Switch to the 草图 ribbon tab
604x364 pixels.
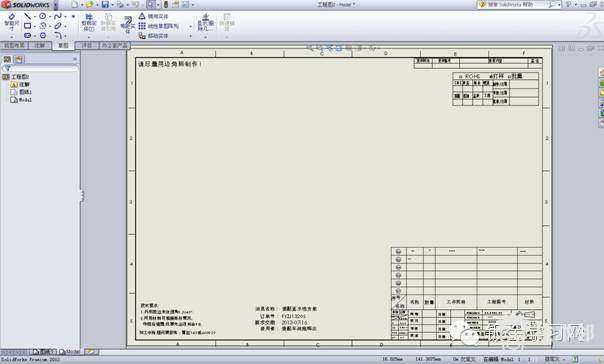63,45
